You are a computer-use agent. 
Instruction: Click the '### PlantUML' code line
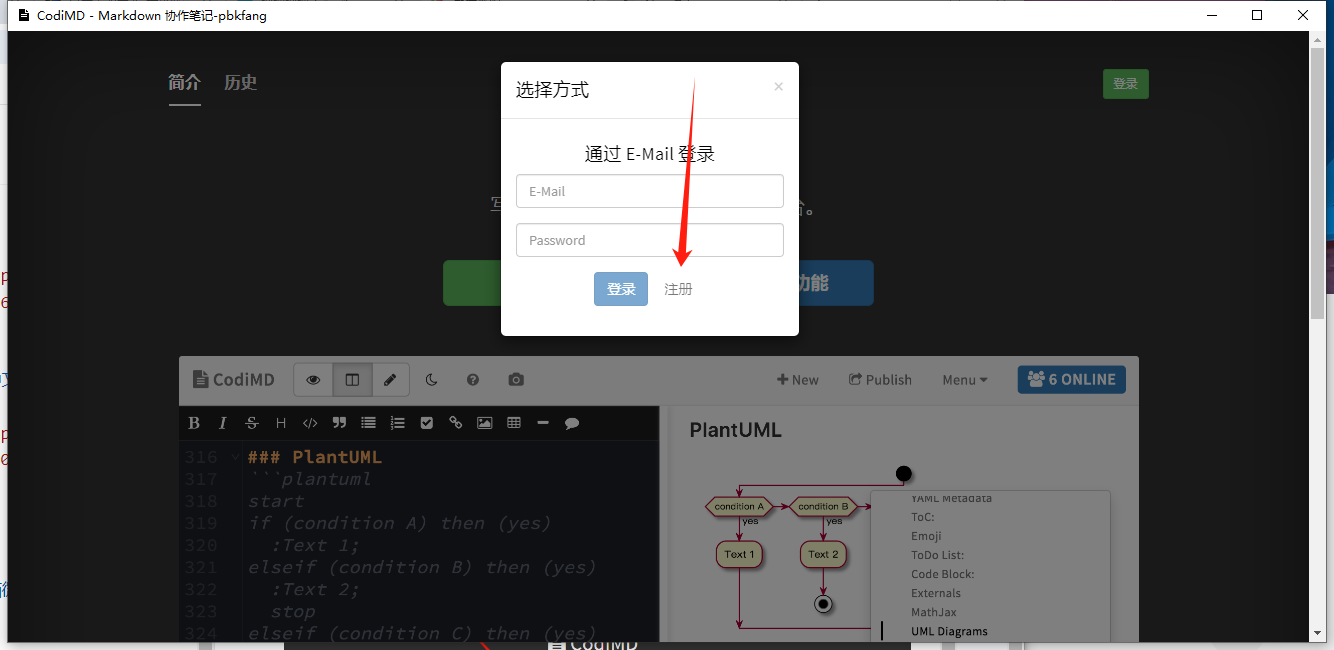315,457
